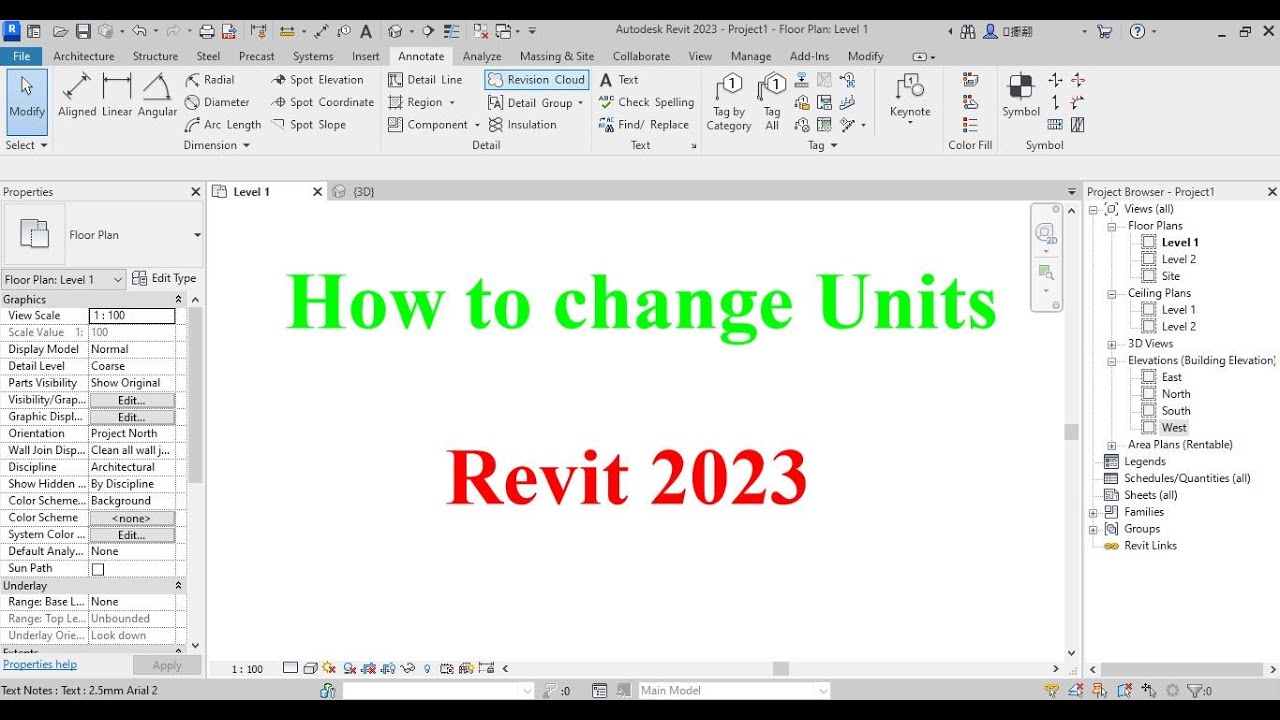Viewport: 1280px width, 720px height.
Task: Switch to the Manage ribbon tab
Action: (x=750, y=56)
